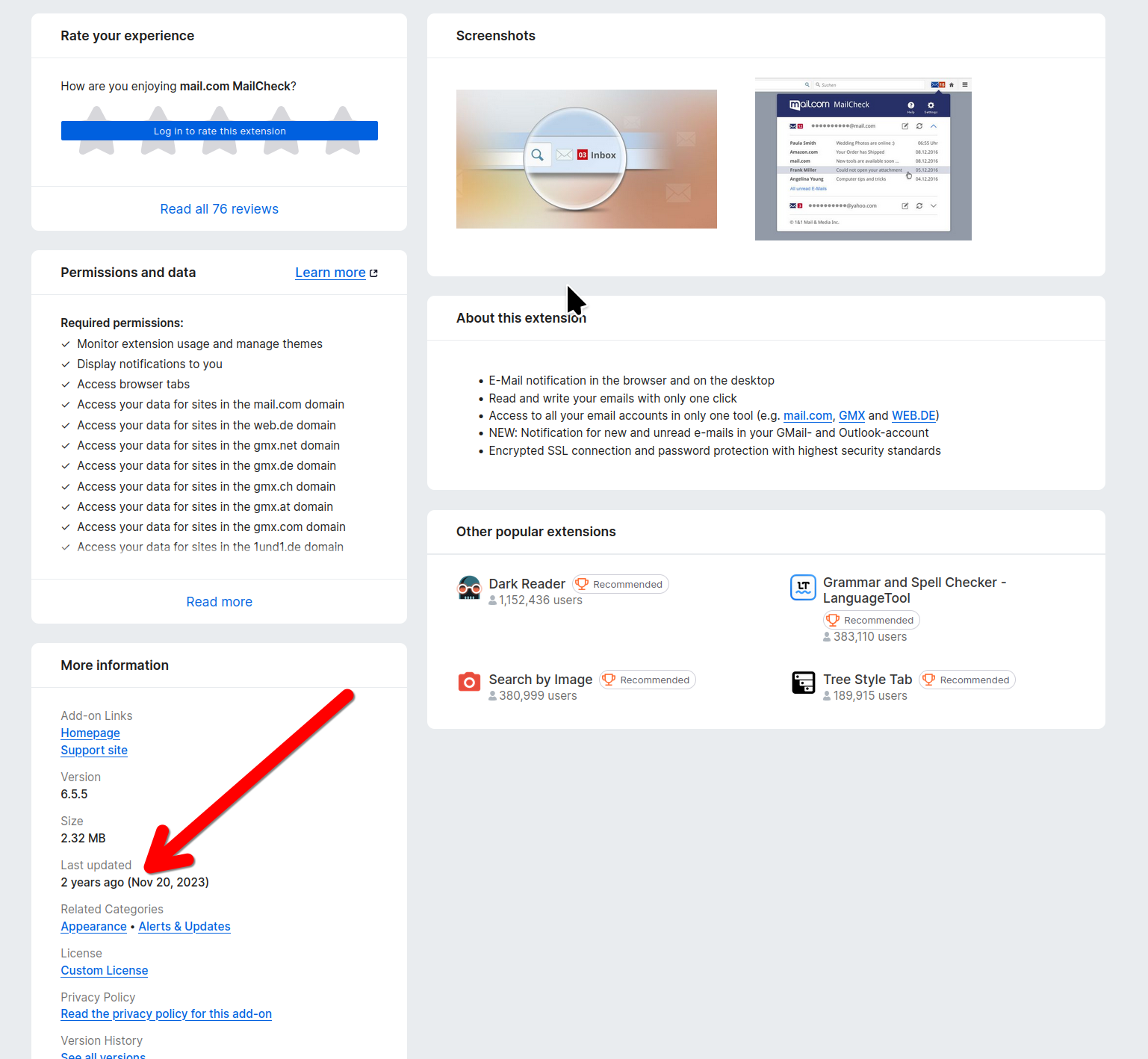Open Grammar and Spell Checker - LanguageTool title
Viewport: 1148px width, 1059px height.
pyautogui.click(x=915, y=590)
